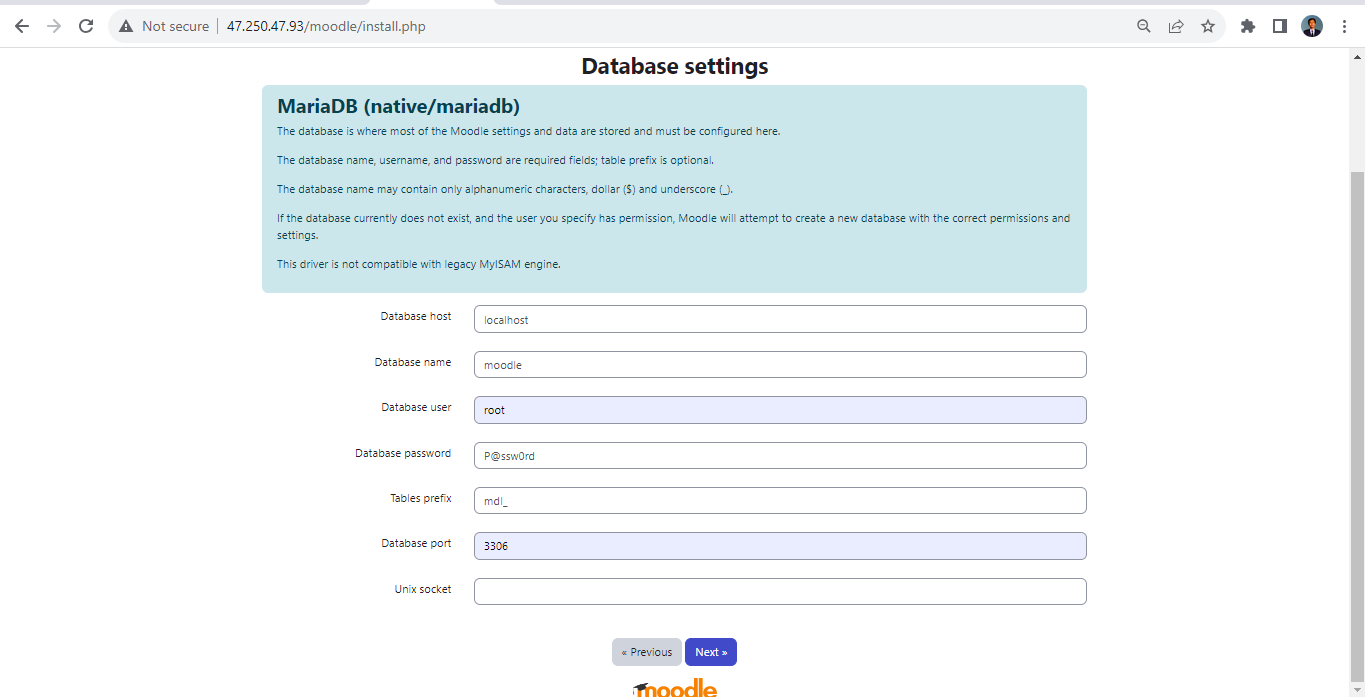
Task: Click the Database port field
Action: point(780,546)
